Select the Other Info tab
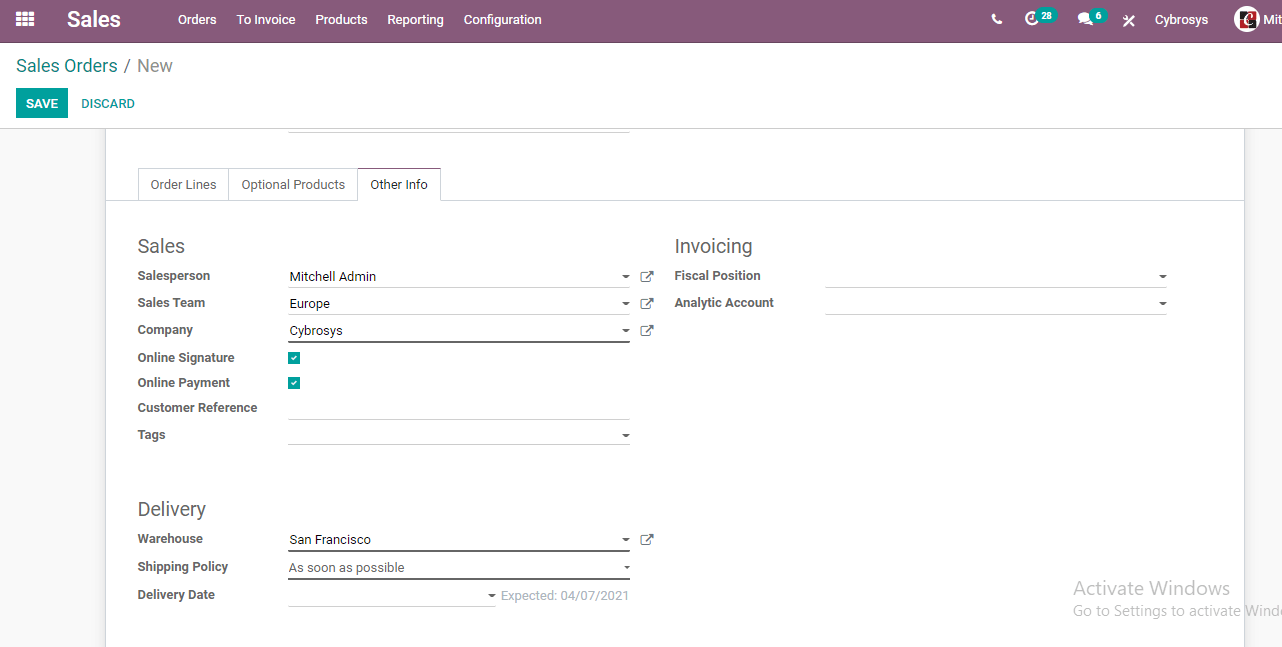 tap(399, 185)
